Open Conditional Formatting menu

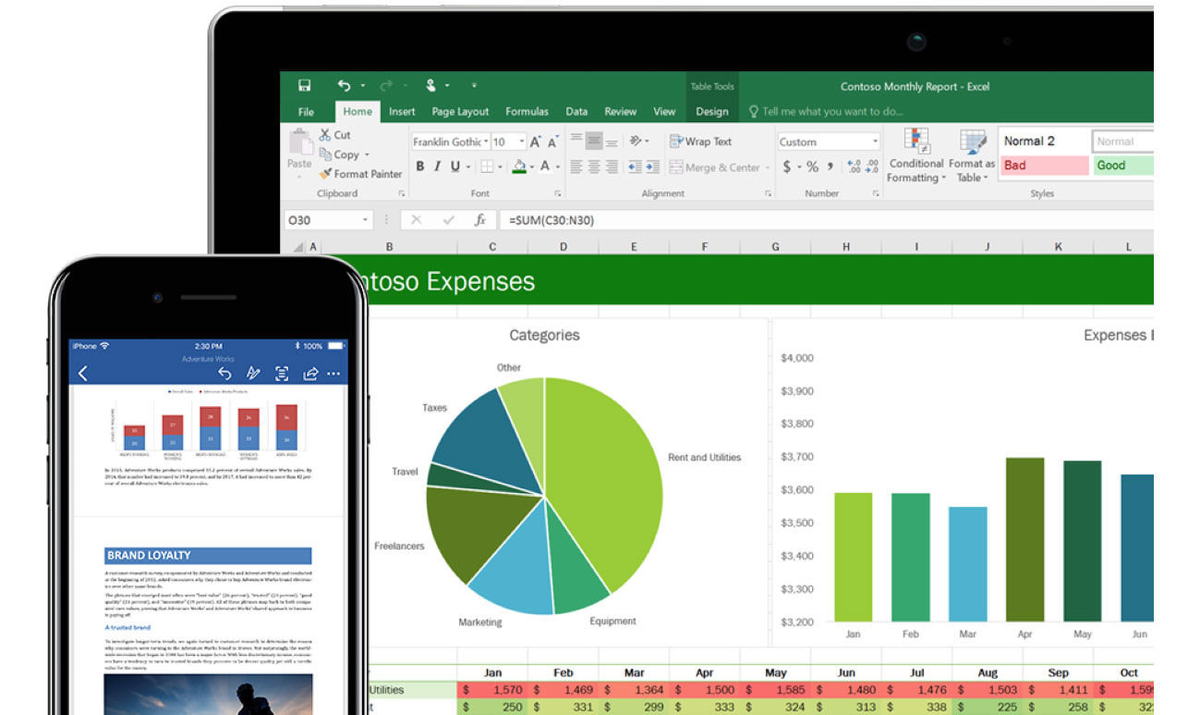point(916,156)
